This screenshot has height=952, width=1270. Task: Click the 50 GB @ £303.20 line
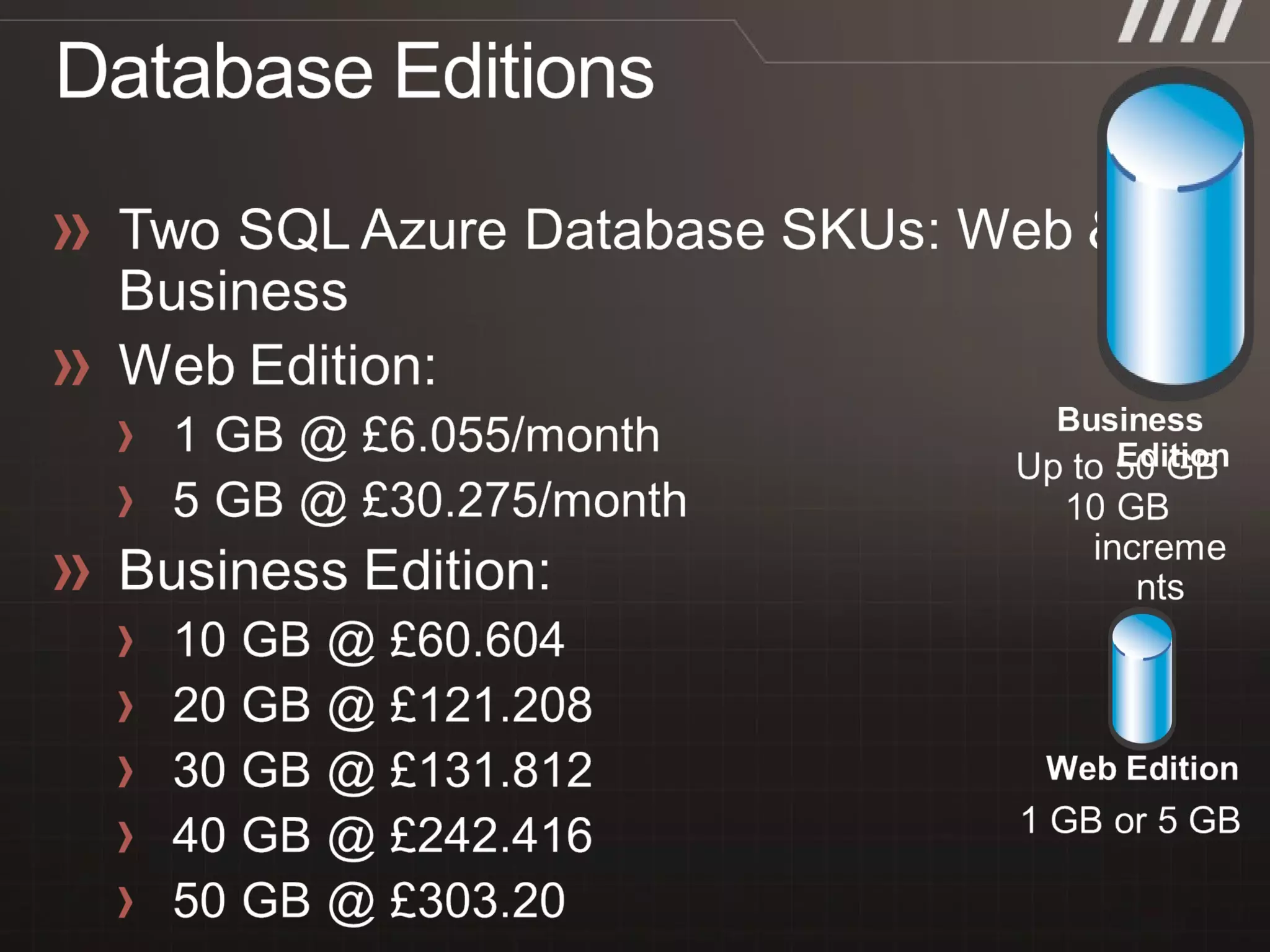point(369,900)
